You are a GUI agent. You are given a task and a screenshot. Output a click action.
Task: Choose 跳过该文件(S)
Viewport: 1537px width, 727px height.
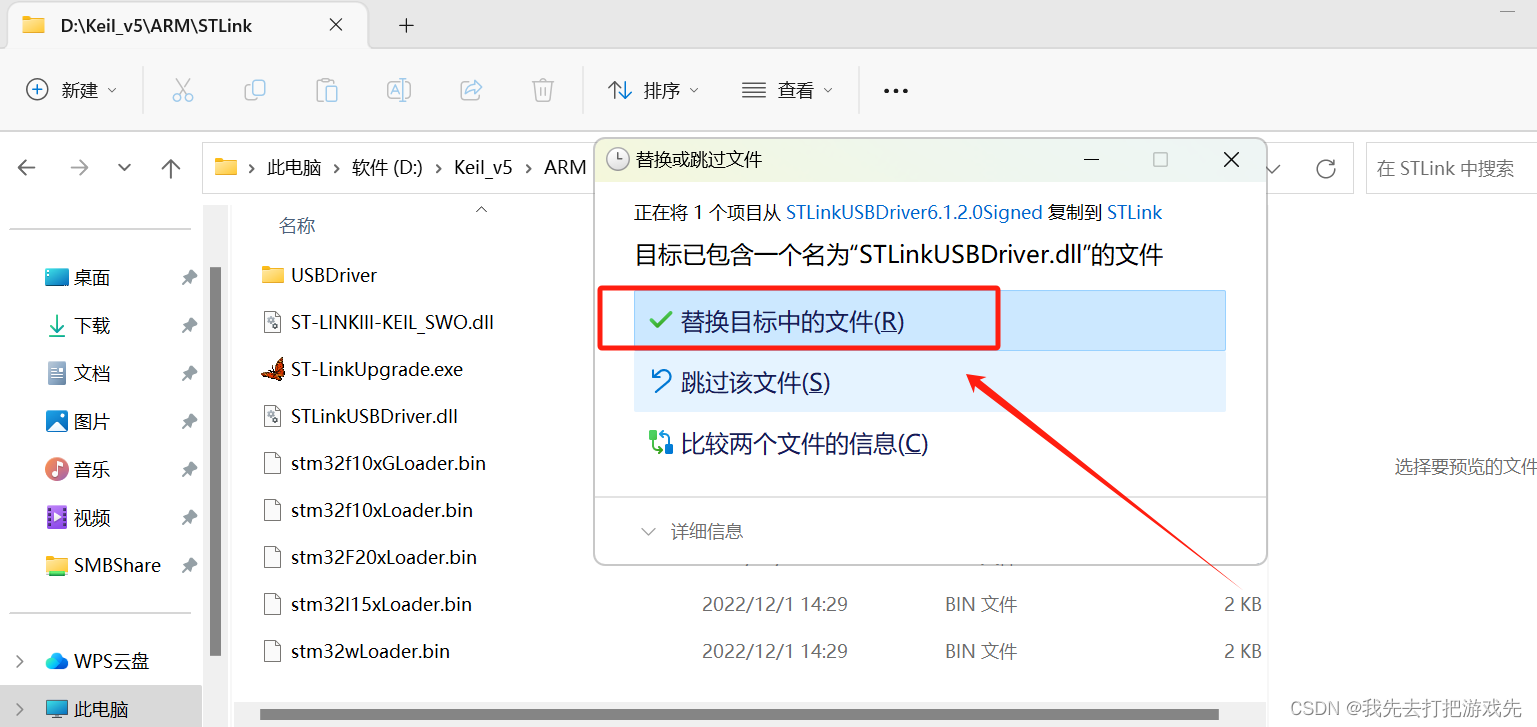[930, 382]
